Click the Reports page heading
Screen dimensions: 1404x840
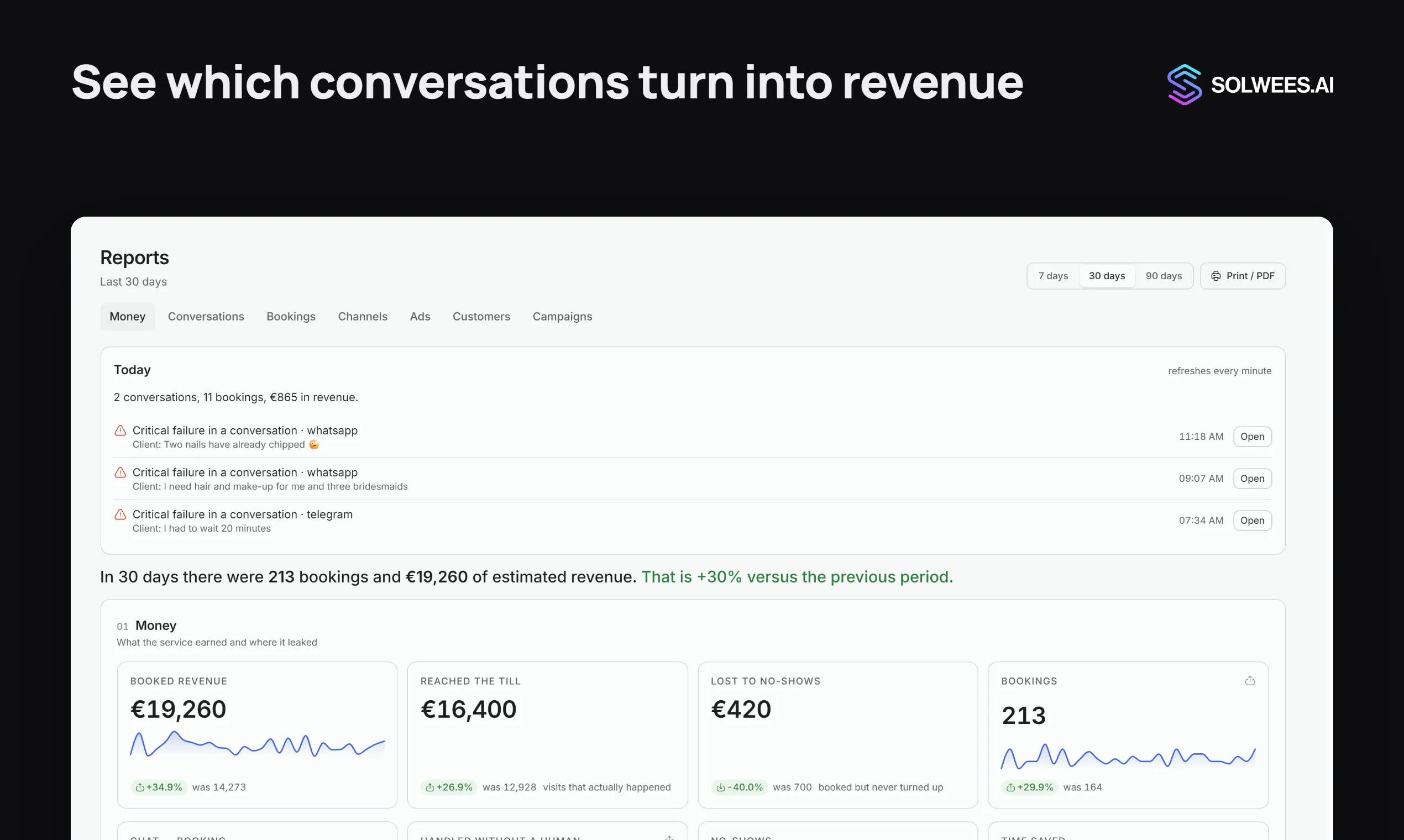[x=135, y=258]
